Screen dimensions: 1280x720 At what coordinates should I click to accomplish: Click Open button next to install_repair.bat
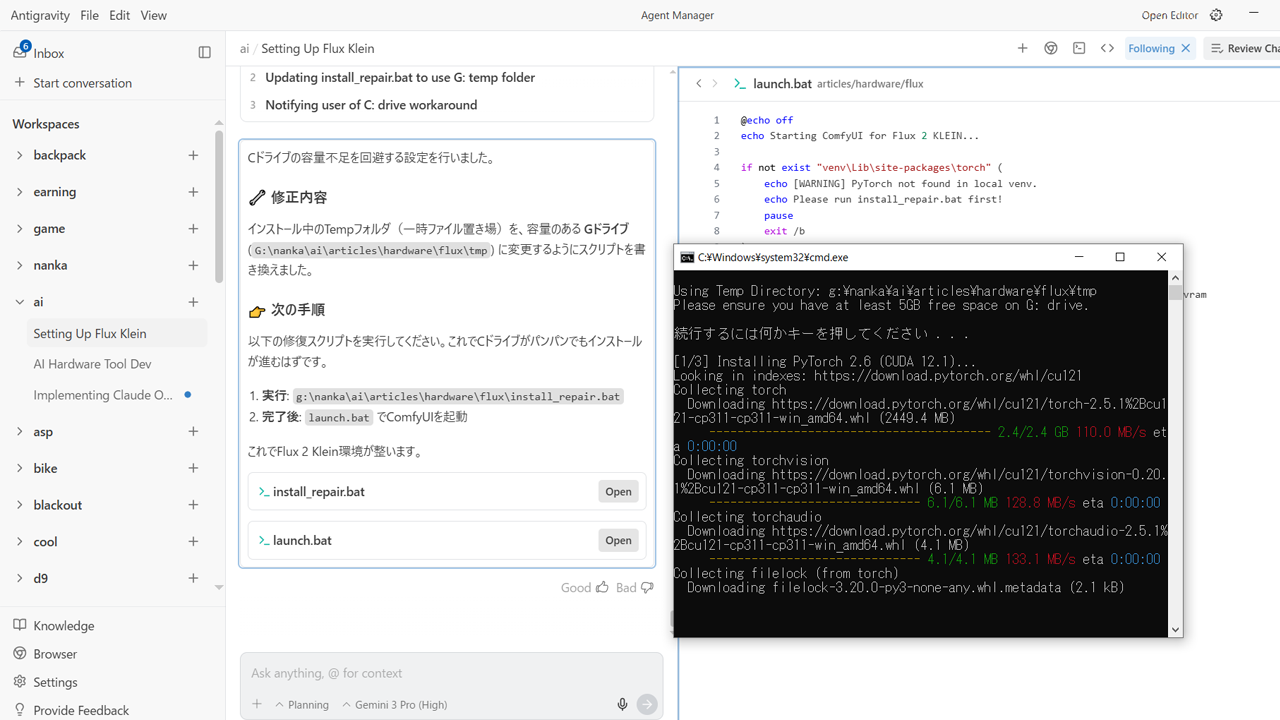(618, 491)
